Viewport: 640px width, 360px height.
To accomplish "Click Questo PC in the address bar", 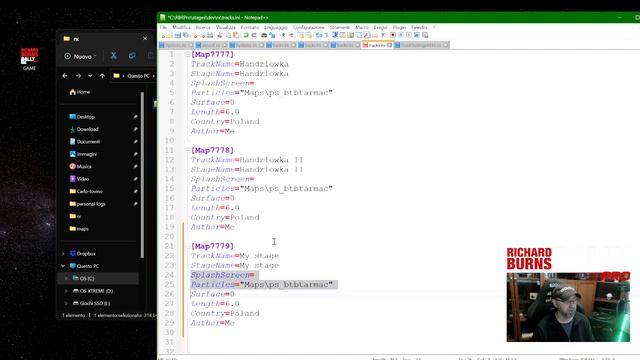I will 138,76.
